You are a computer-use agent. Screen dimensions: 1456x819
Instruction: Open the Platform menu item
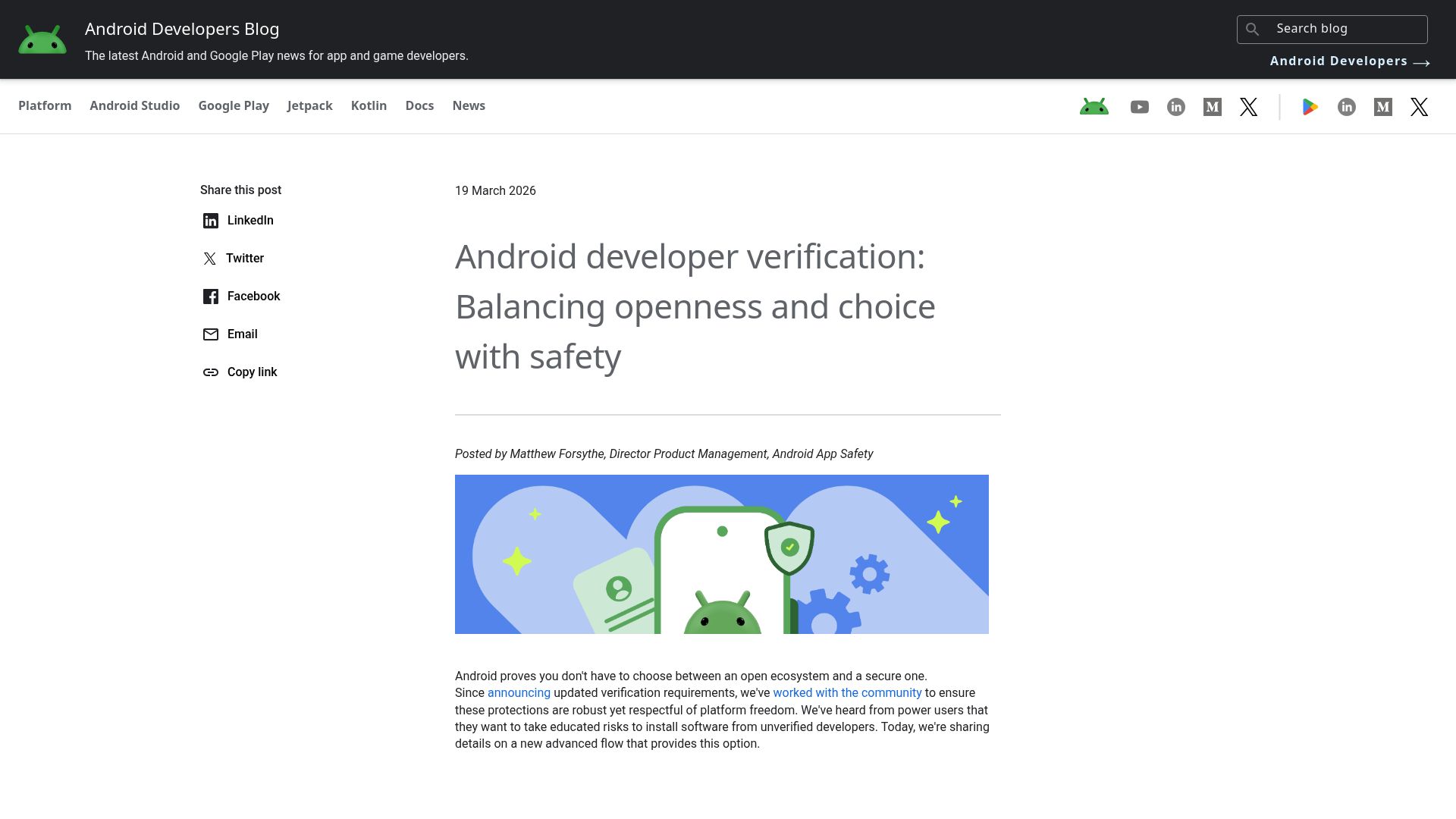[45, 105]
